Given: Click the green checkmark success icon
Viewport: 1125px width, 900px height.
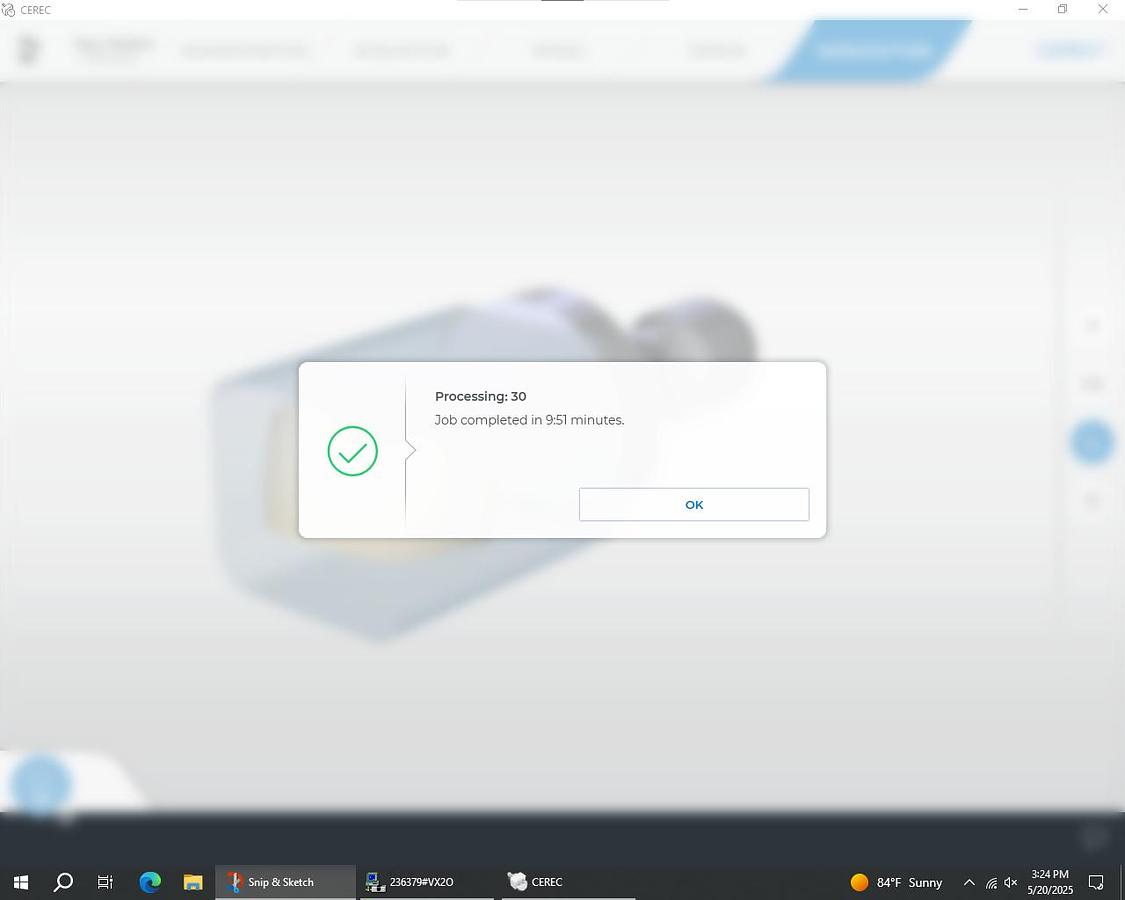Looking at the screenshot, I should tap(352, 451).
